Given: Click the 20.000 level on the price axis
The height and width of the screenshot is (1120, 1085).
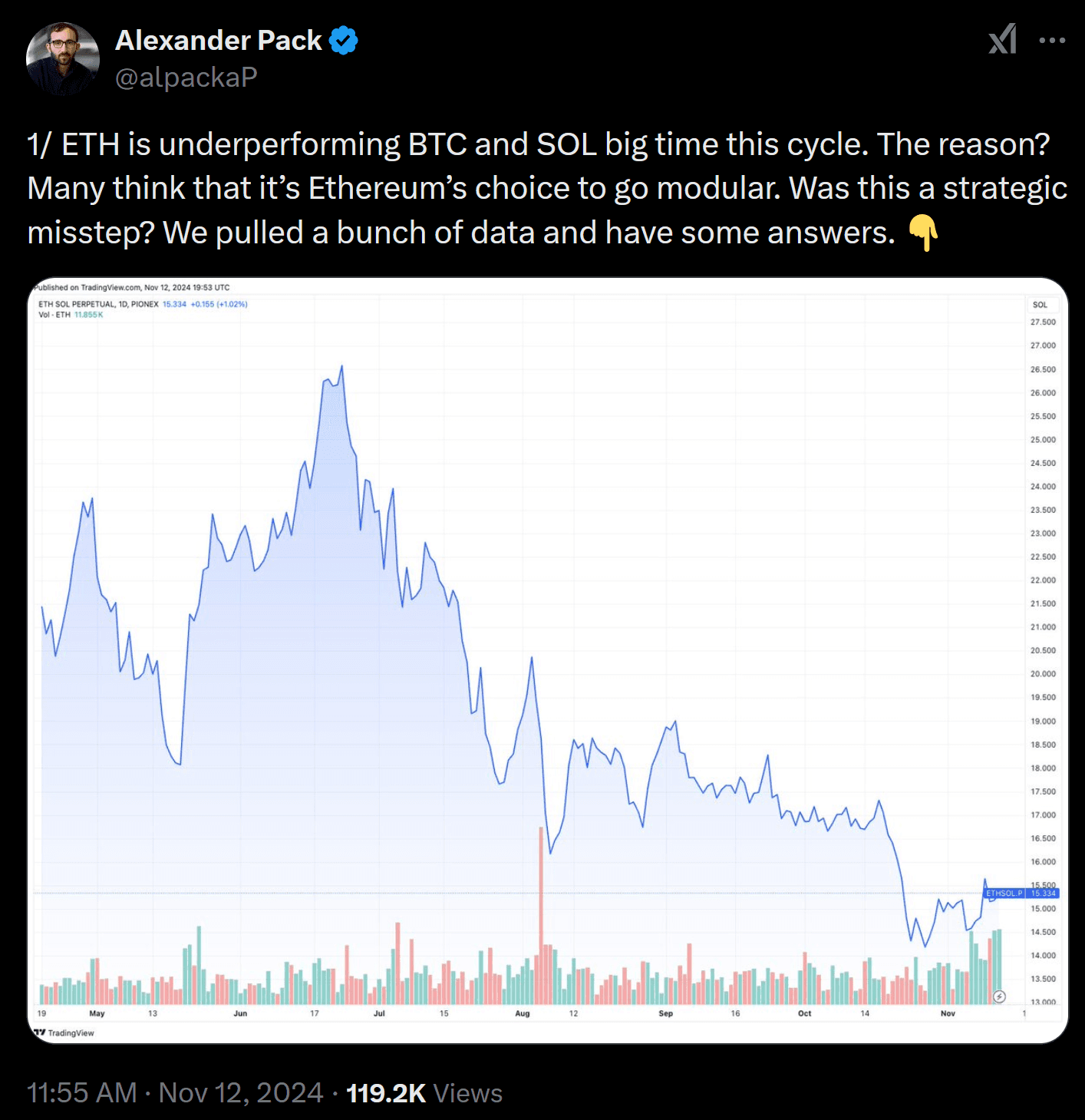Looking at the screenshot, I should tap(1043, 674).
